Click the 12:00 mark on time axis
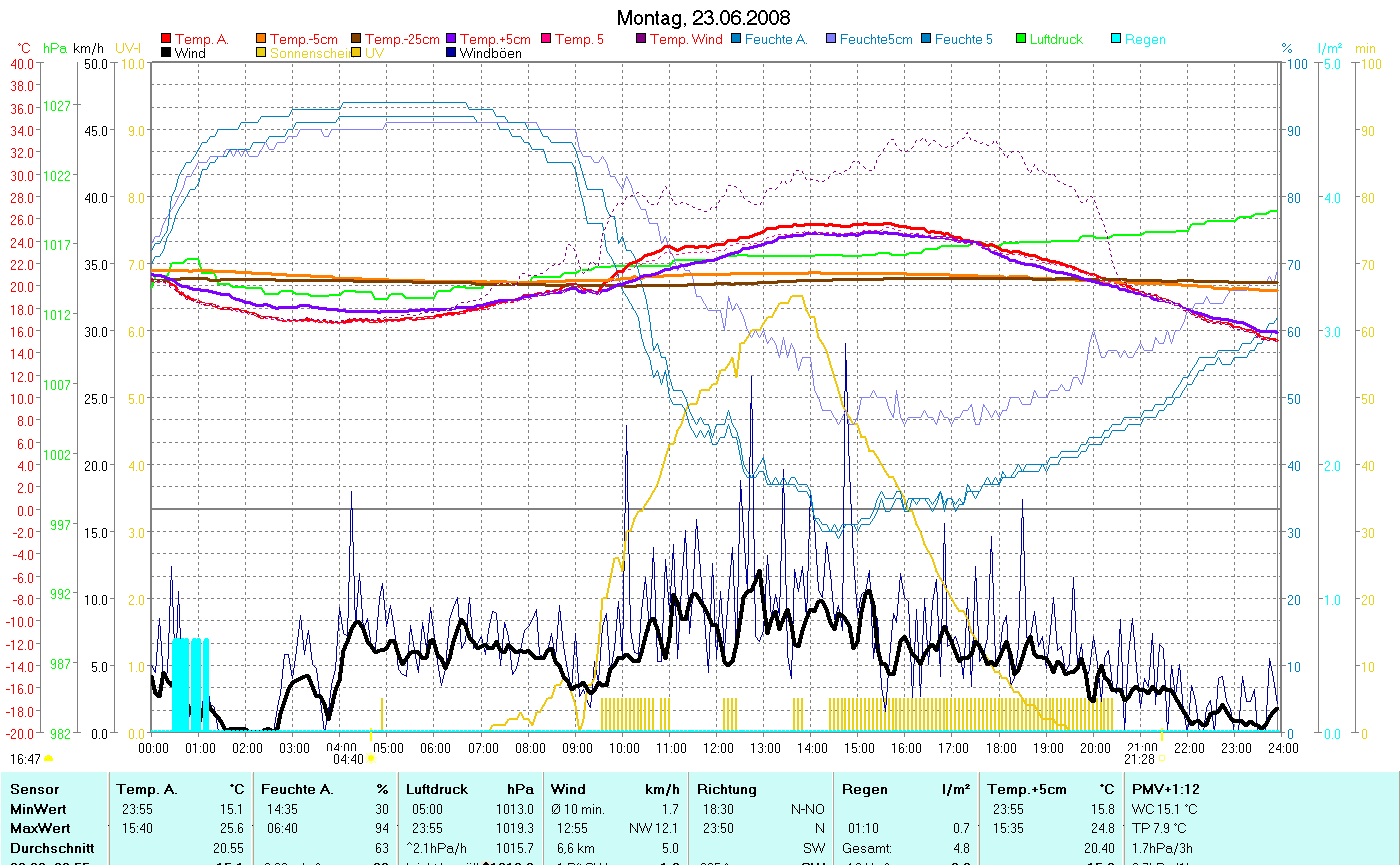The width and height of the screenshot is (1400, 865). 717,747
